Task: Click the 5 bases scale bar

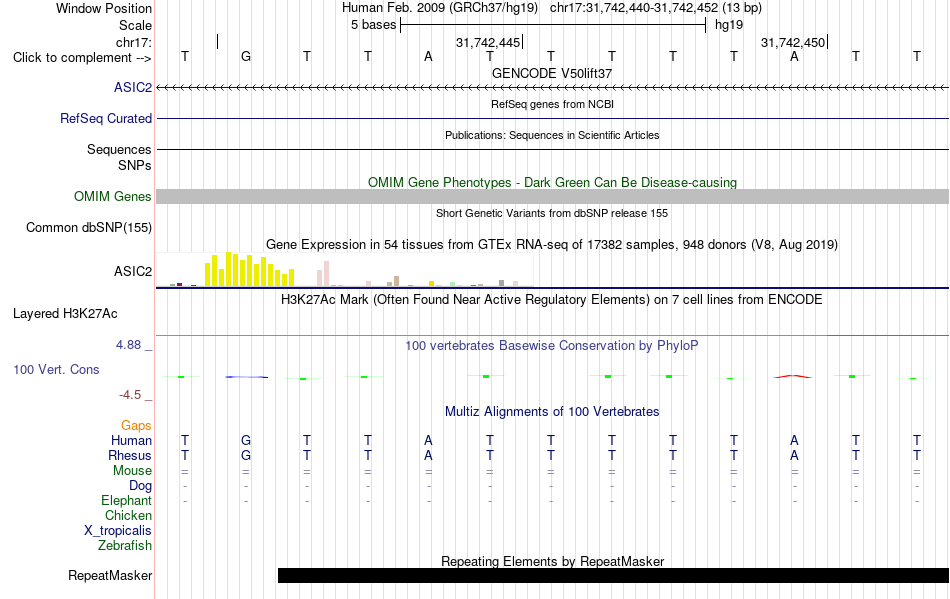Action: pyautogui.click(x=553, y=25)
